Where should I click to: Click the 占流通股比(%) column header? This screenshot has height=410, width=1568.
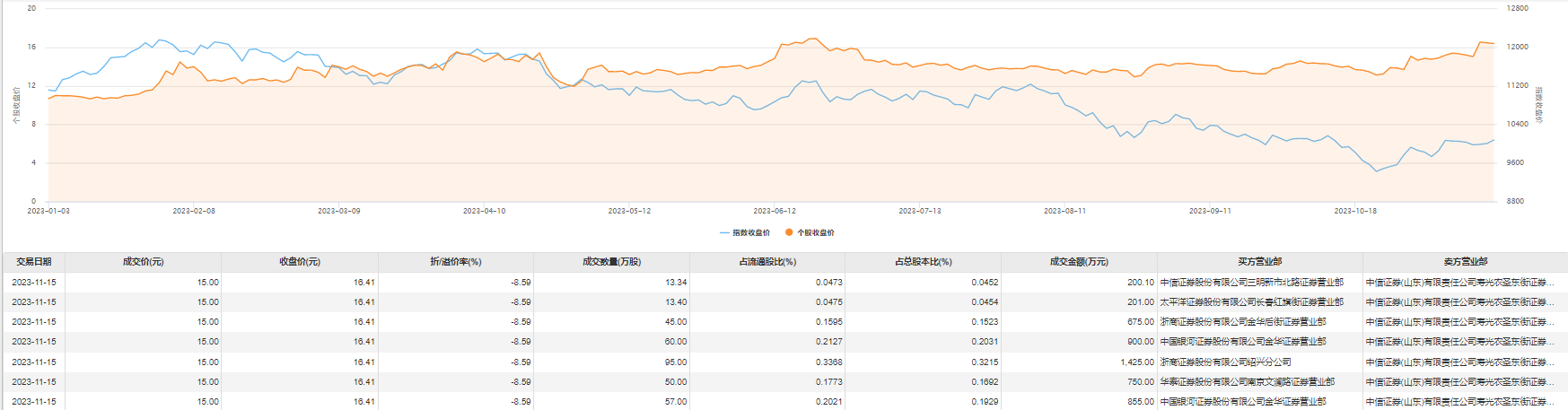767,262
